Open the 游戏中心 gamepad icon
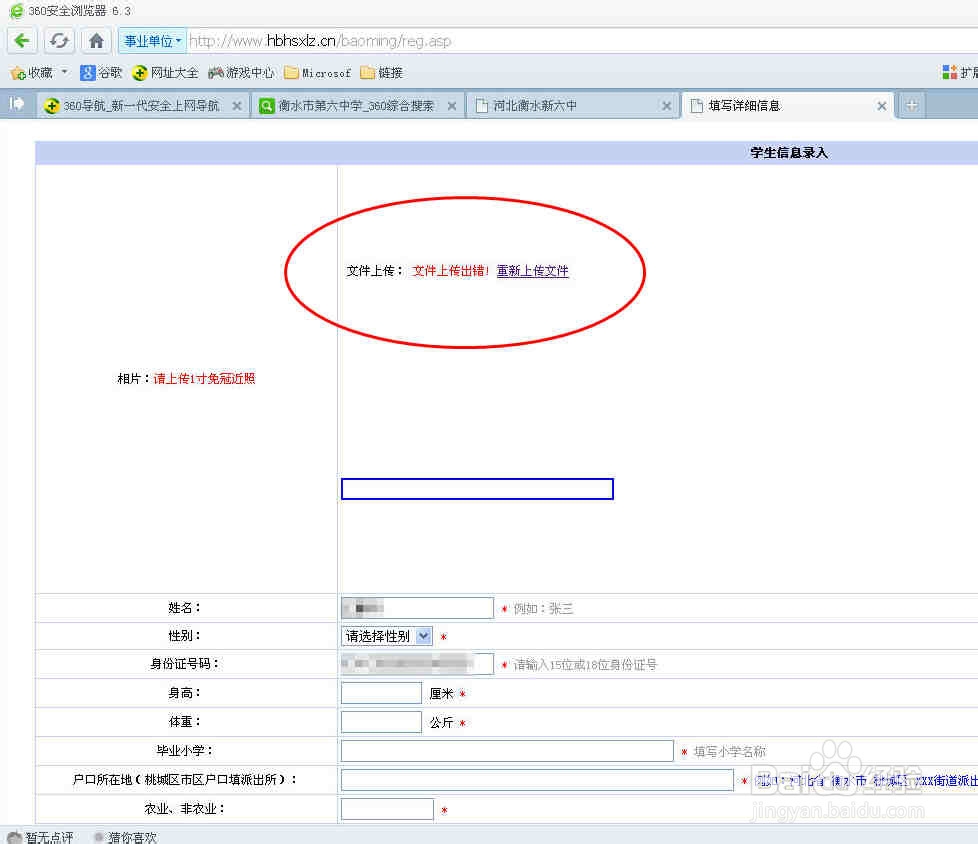 pos(216,72)
